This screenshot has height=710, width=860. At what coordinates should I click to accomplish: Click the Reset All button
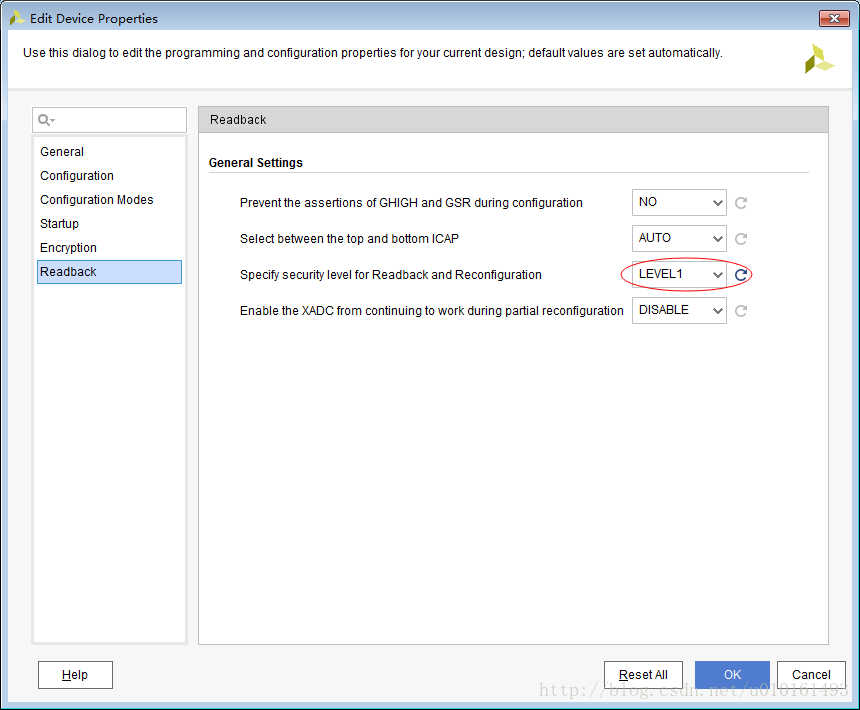pyautogui.click(x=643, y=675)
